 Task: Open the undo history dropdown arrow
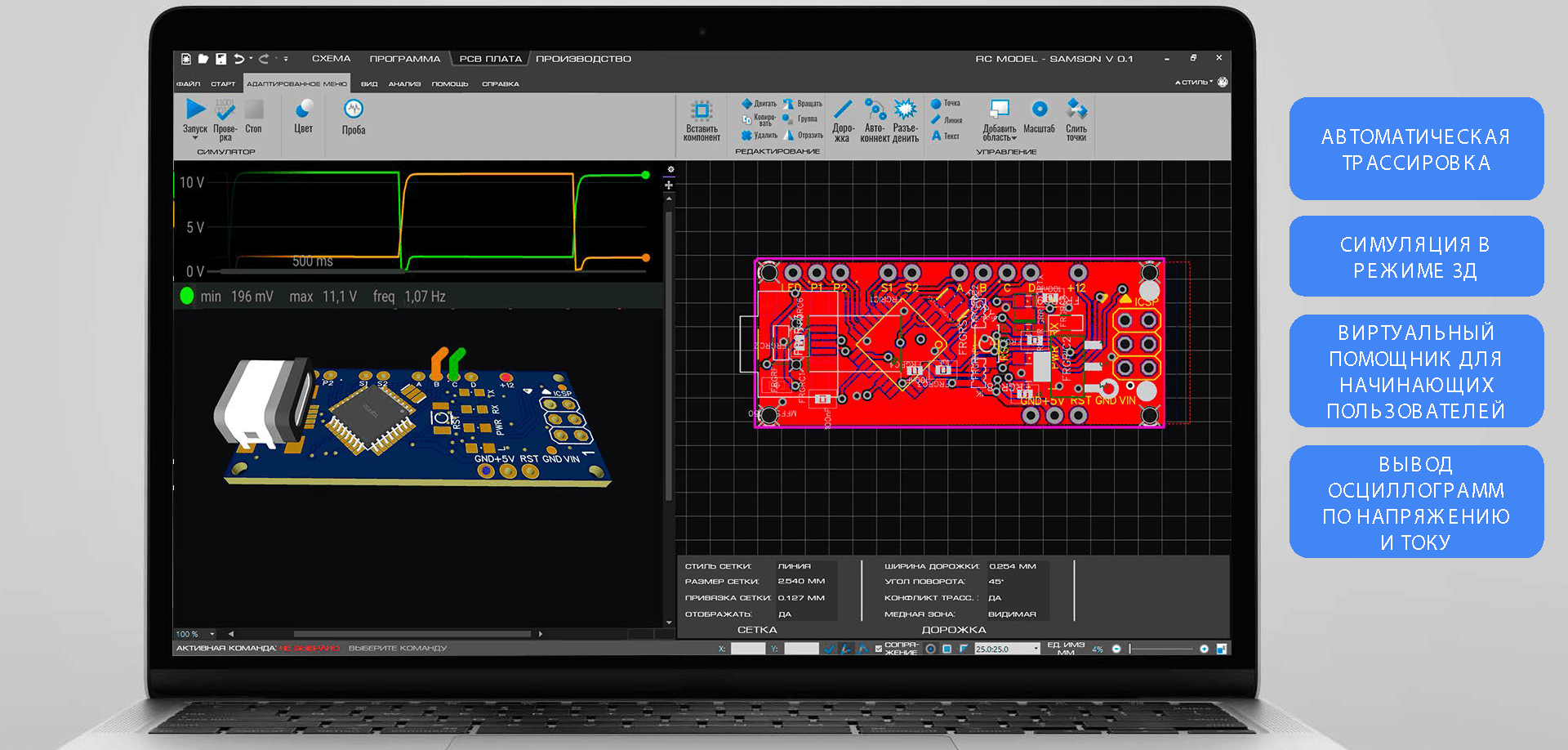click(x=251, y=59)
